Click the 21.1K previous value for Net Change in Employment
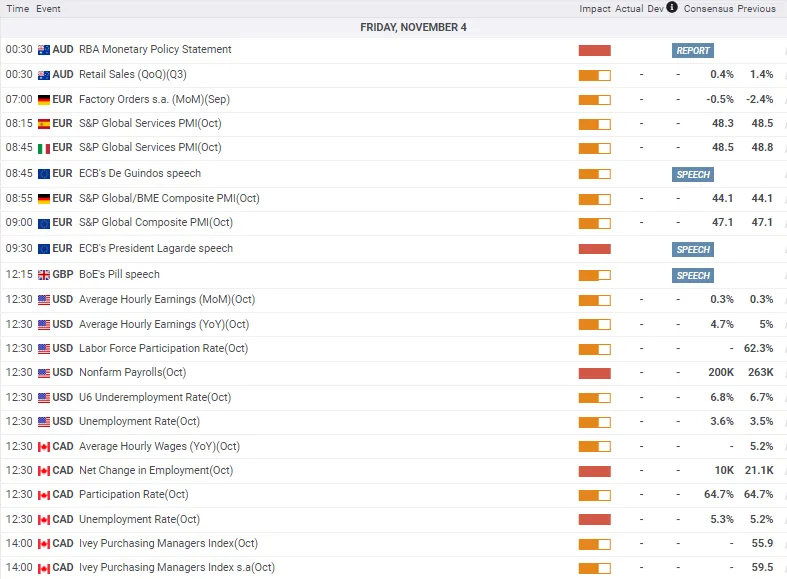The width and height of the screenshot is (787, 579). click(759, 470)
